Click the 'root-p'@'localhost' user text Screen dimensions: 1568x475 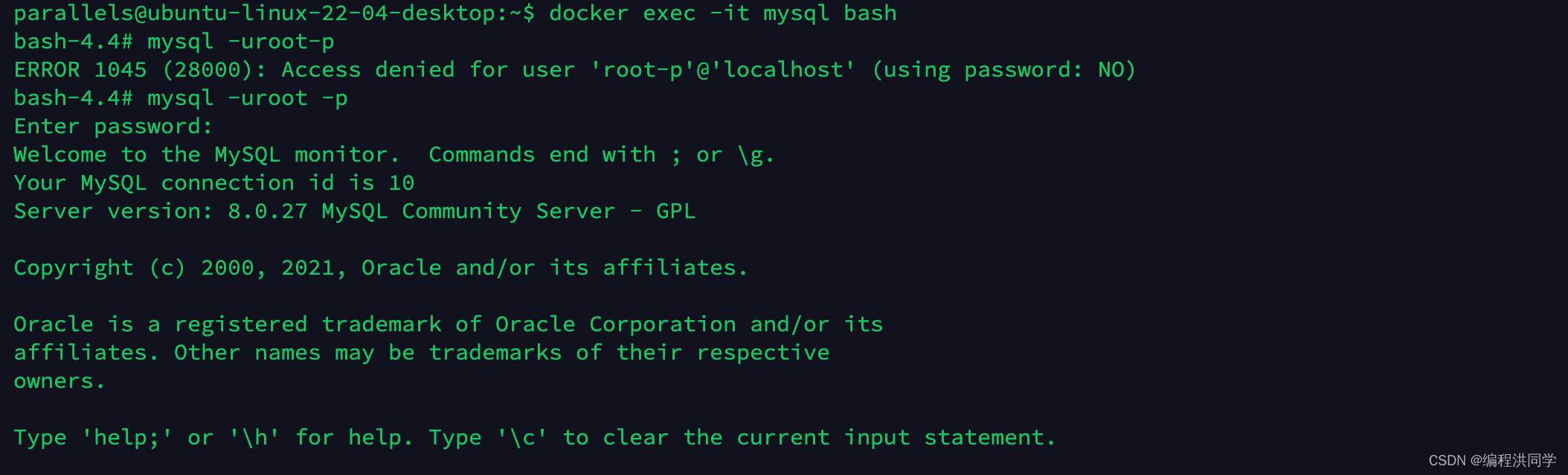coord(723,70)
